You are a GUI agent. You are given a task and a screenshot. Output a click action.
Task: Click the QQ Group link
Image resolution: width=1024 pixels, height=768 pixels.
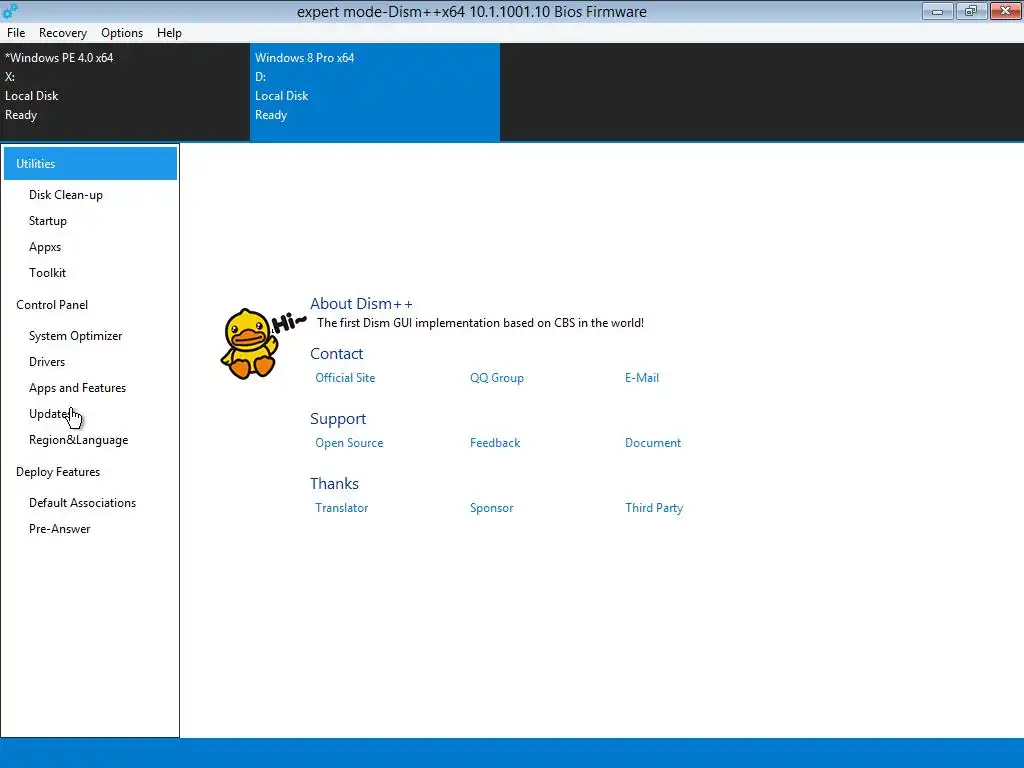[496, 377]
